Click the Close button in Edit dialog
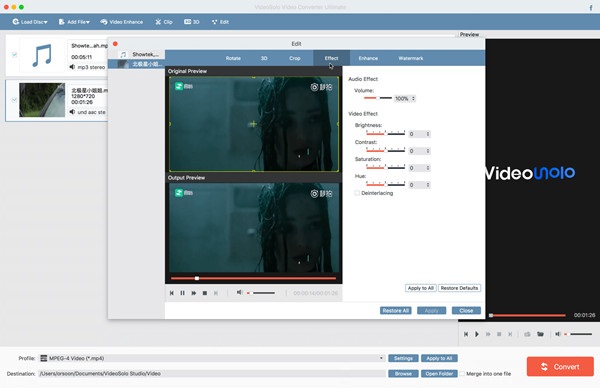Viewport: 600px width, 388px height. 466,310
